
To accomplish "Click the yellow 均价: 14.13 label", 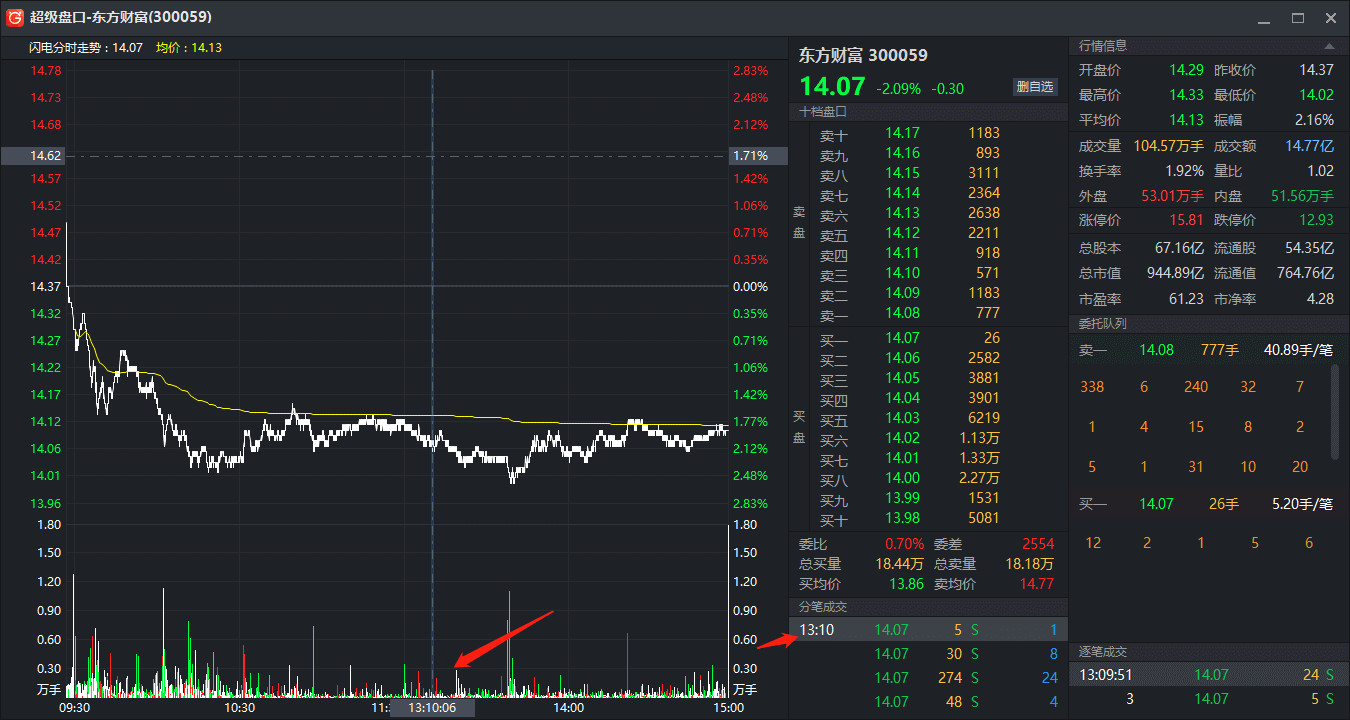I will click(x=189, y=47).
